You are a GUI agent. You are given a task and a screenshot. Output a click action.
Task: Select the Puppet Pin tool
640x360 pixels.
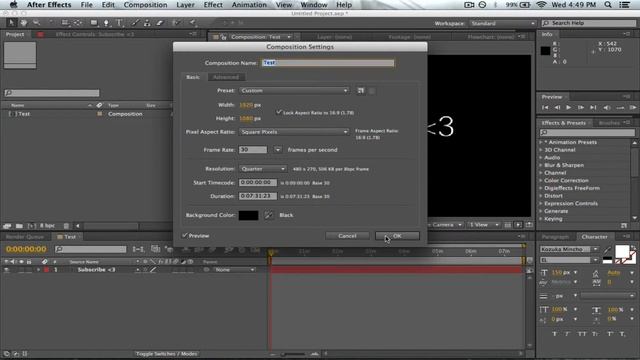pos(192,23)
